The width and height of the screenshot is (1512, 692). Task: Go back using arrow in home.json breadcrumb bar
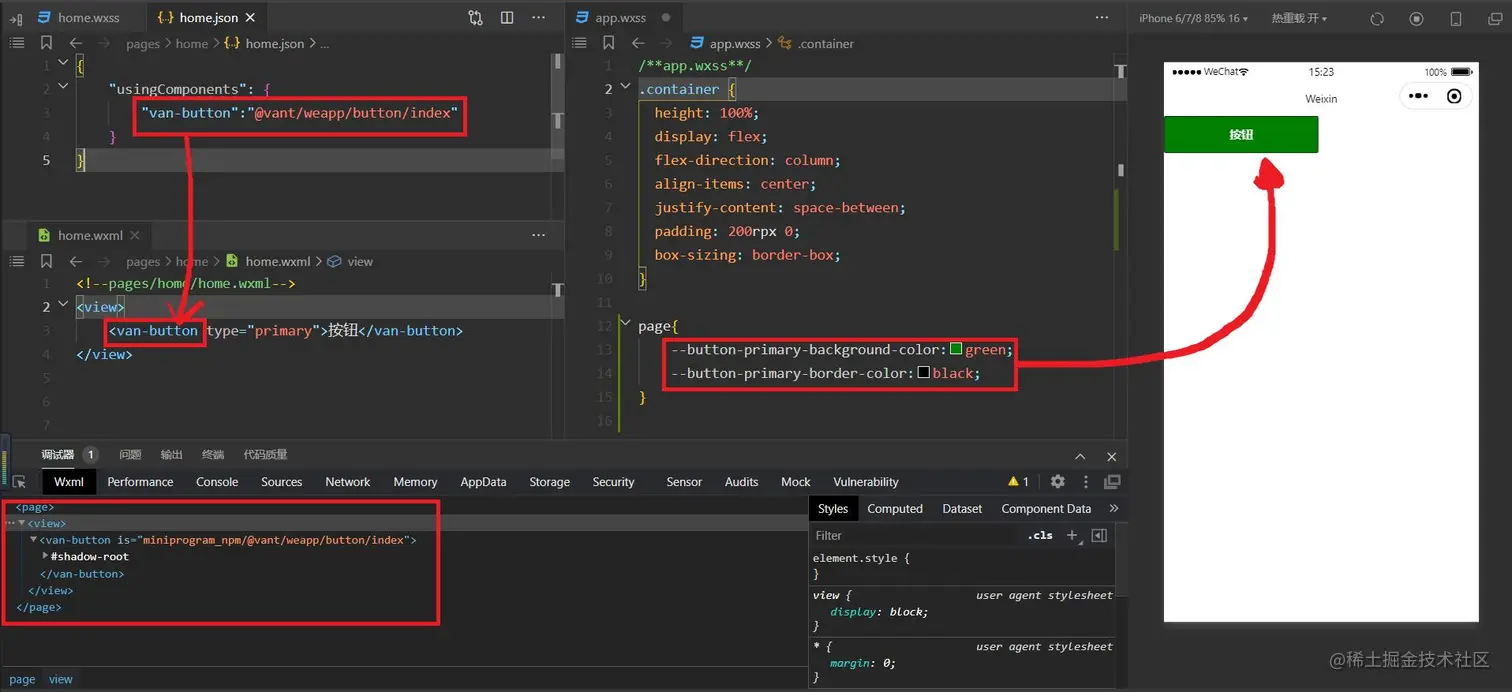pos(76,43)
